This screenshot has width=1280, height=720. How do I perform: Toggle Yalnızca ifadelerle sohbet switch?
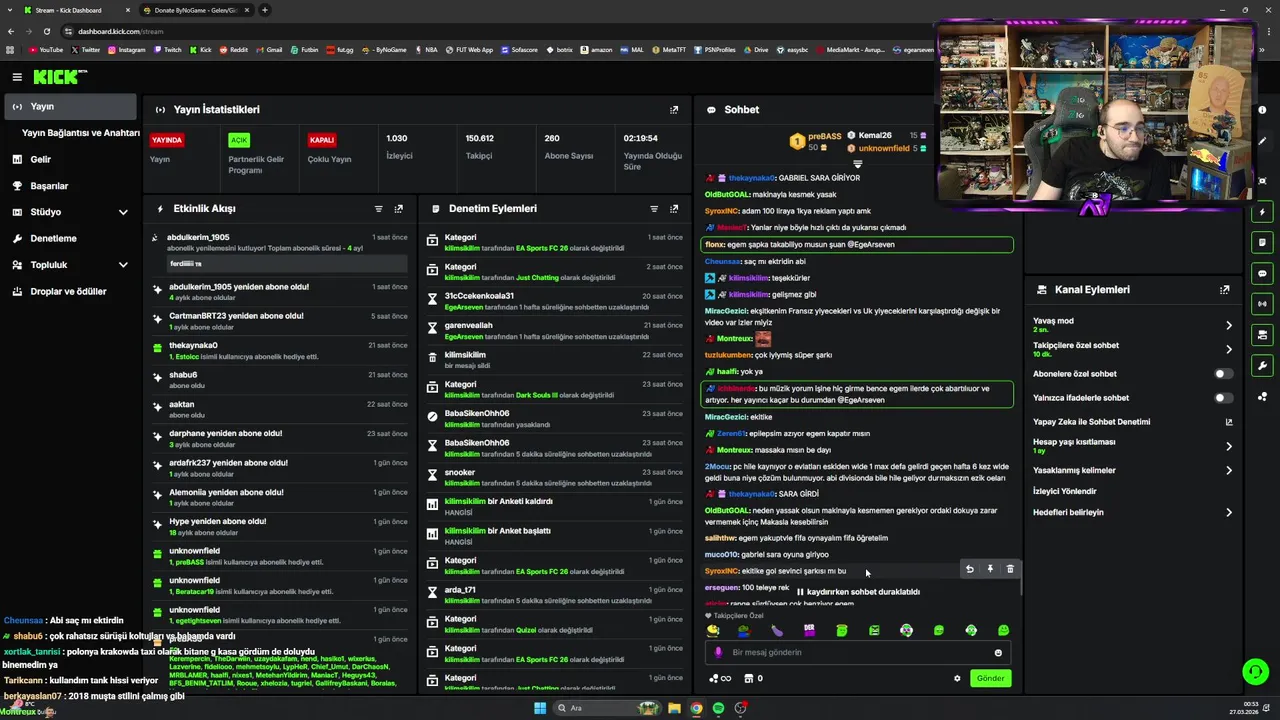pyautogui.click(x=1223, y=398)
